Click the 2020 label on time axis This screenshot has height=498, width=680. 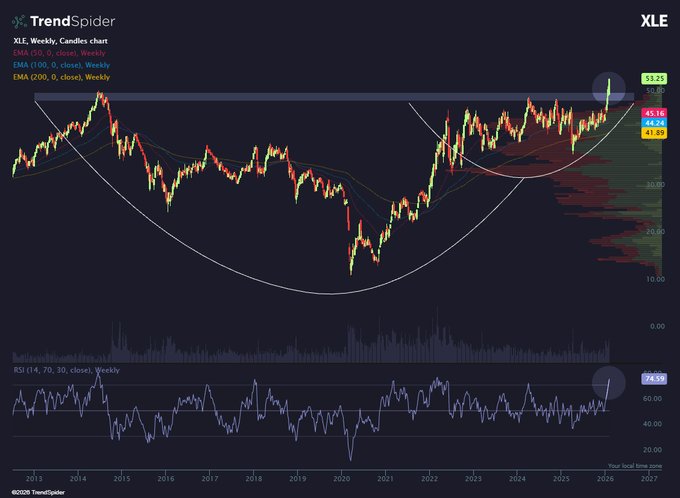click(x=341, y=478)
